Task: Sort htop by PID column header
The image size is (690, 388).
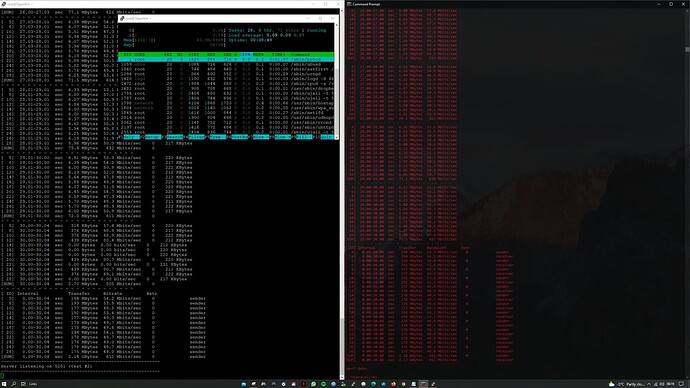Action: point(127,55)
